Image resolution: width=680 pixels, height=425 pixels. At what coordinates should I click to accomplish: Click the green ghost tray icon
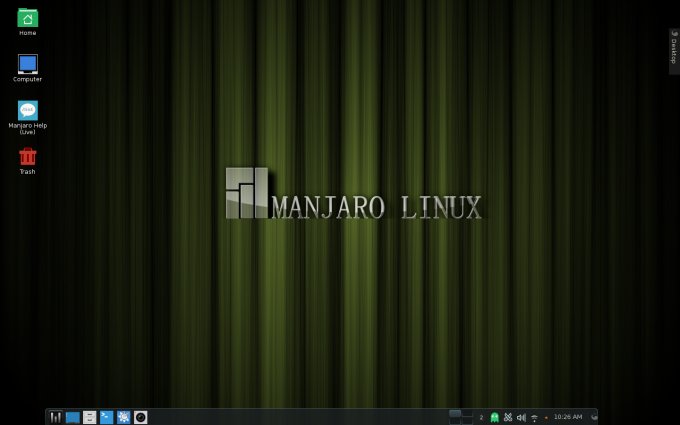[494, 418]
